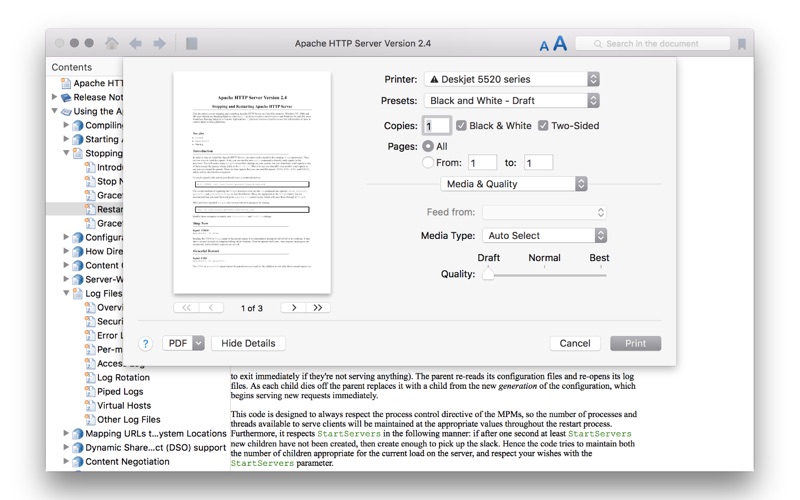Toggle the sidebar panel icon
800x500 pixels.
point(192,43)
